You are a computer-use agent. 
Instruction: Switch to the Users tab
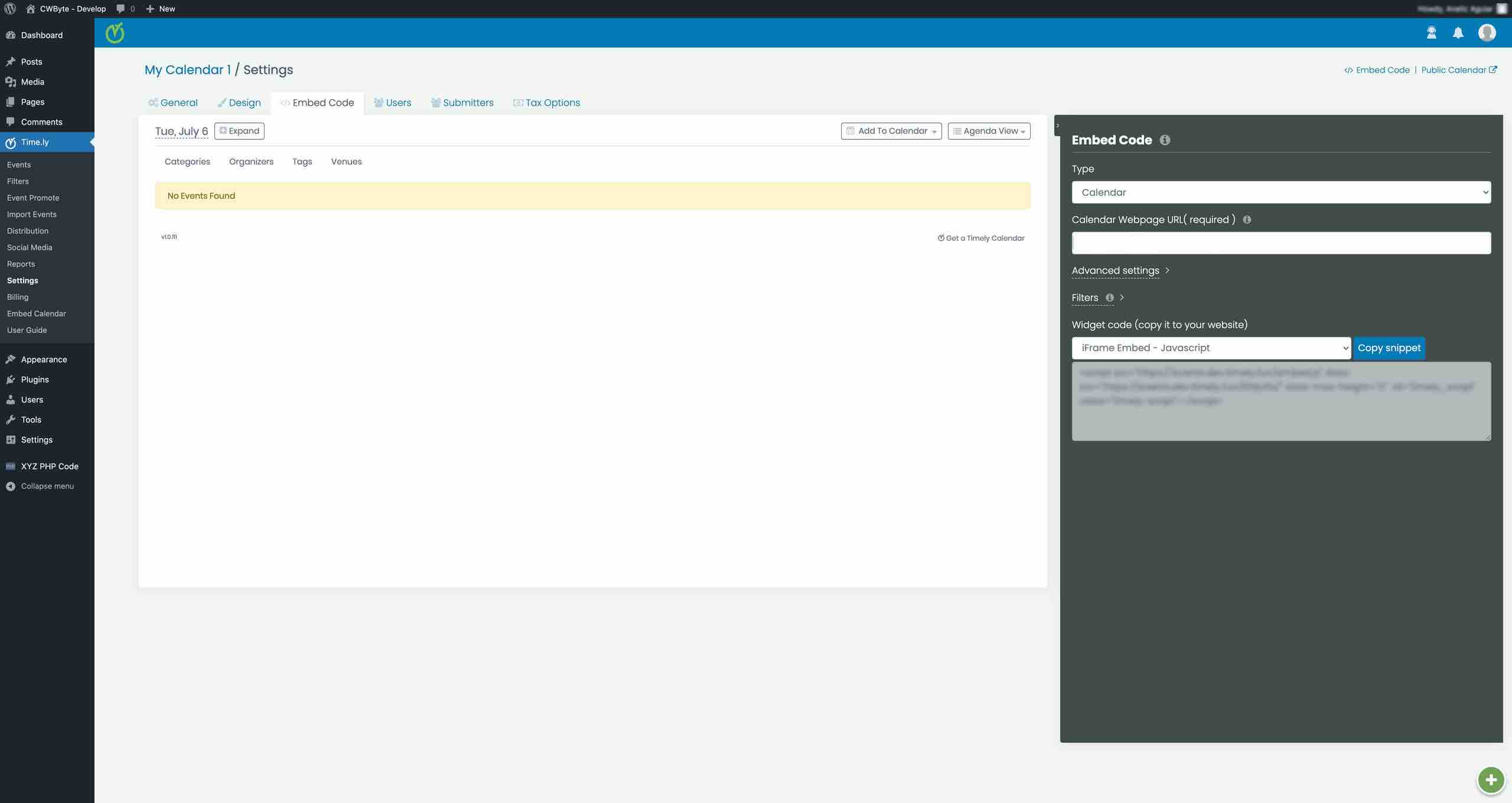coord(393,103)
